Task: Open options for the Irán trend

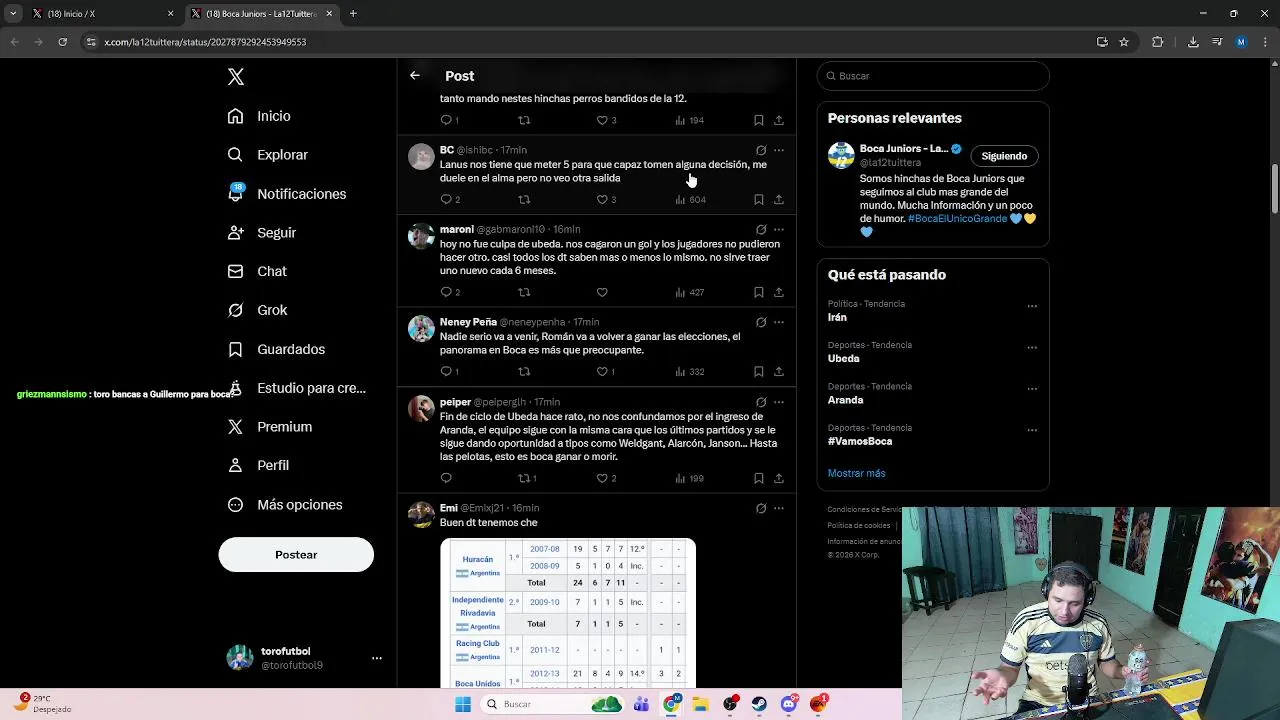Action: click(1032, 306)
